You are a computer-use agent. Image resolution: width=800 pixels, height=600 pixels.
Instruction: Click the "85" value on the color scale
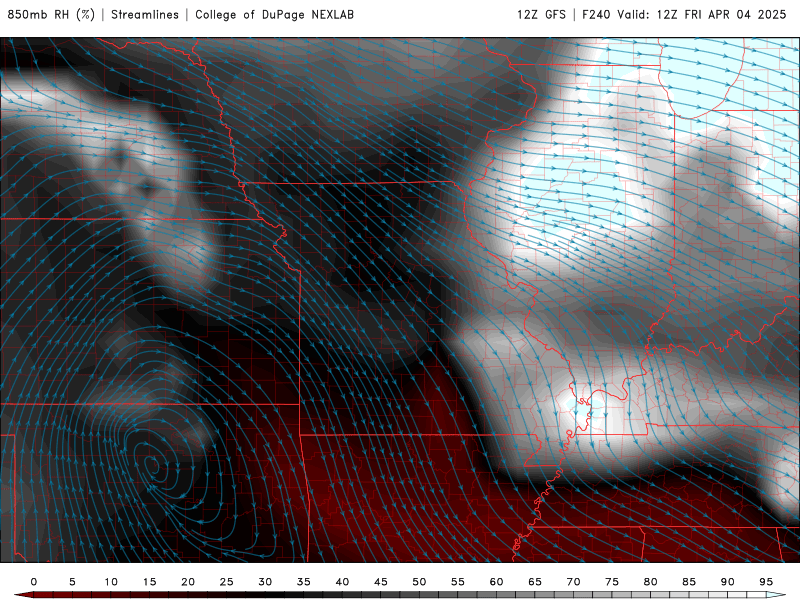click(x=689, y=582)
